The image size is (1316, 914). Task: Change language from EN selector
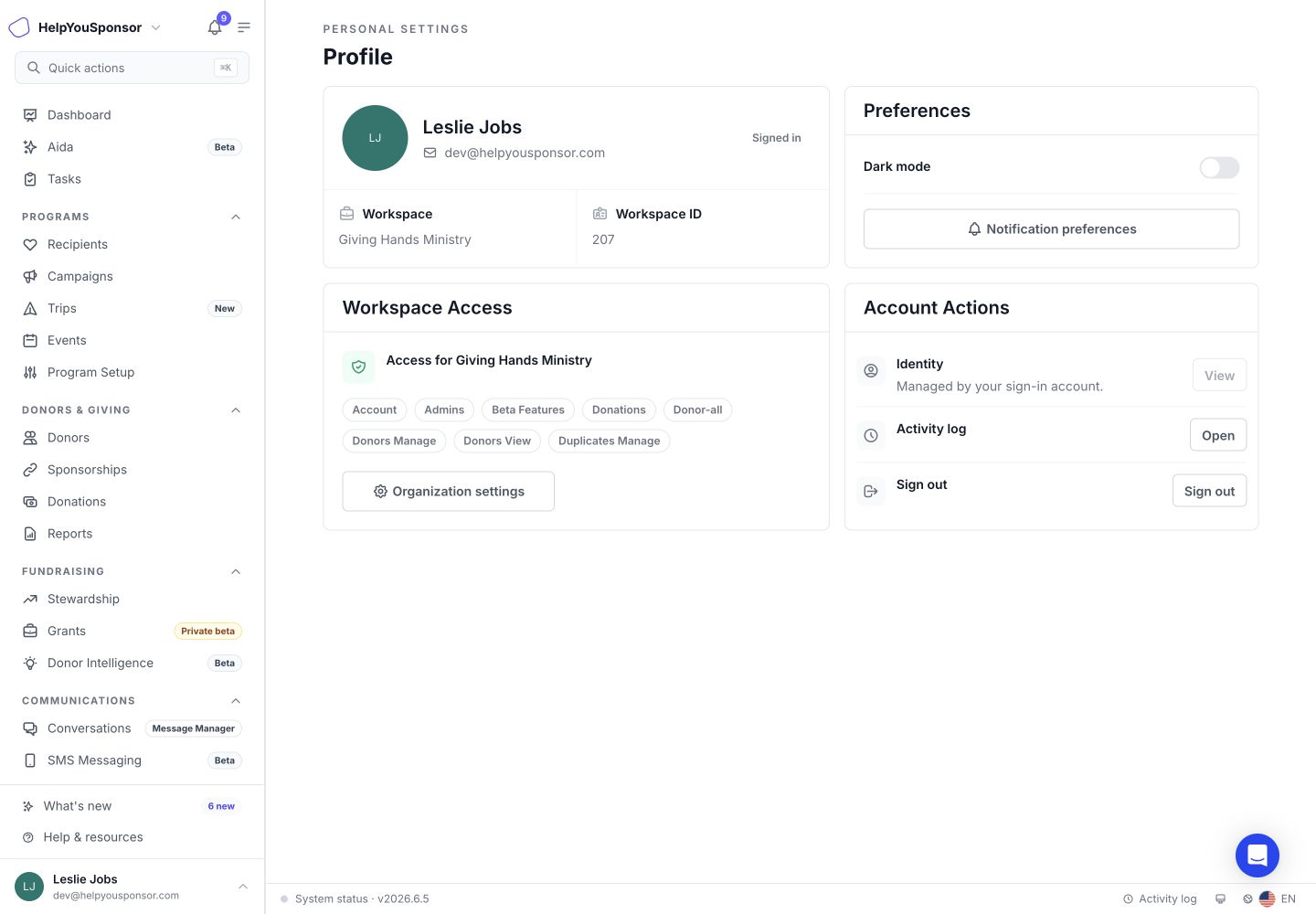1279,899
